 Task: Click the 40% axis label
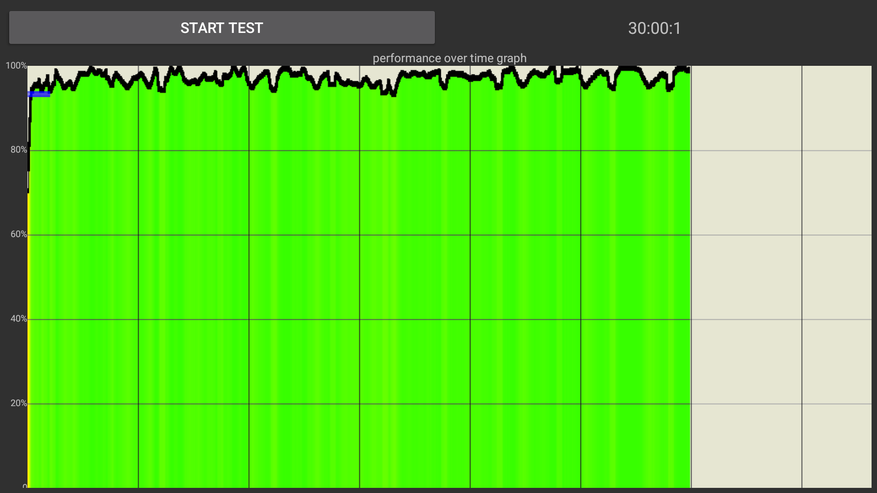tap(18, 319)
